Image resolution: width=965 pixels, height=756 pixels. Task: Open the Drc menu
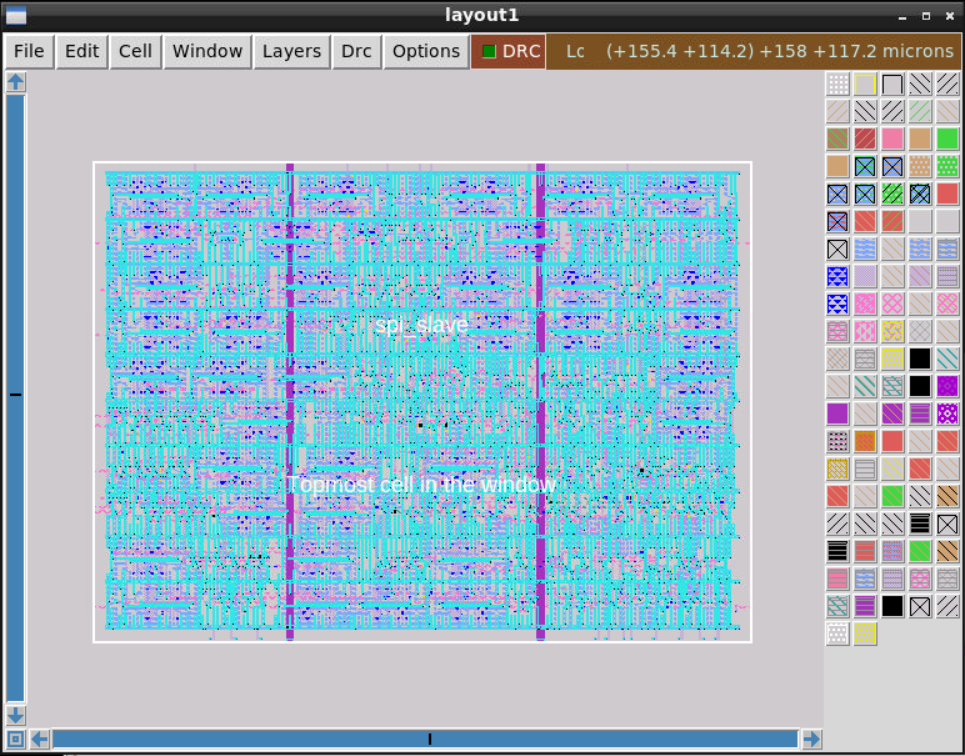coord(356,51)
